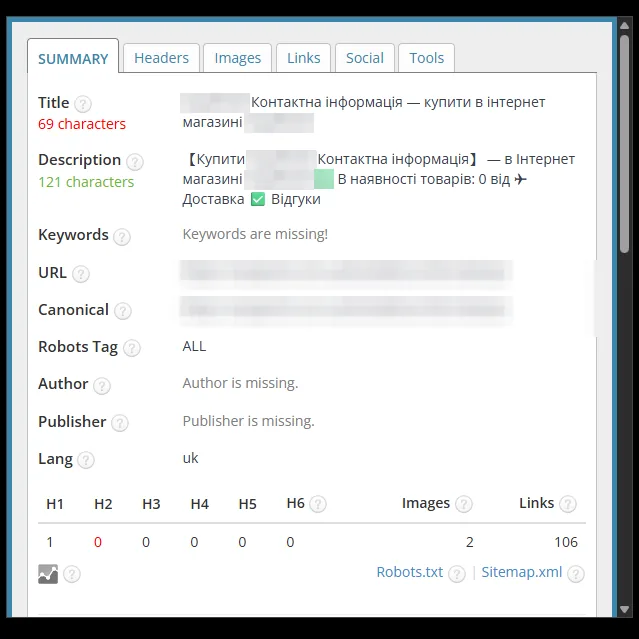
Task: Click the scrollbar down arrow
Action: point(624,609)
